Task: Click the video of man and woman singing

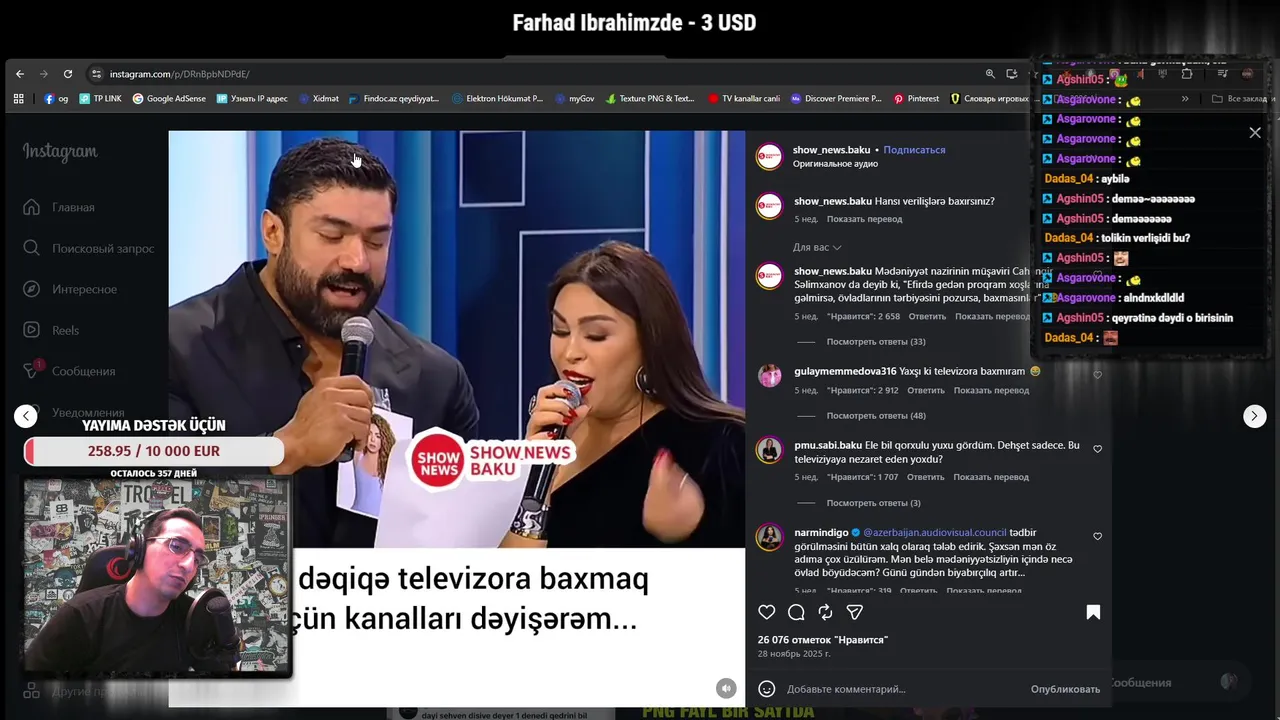Action: pos(457,339)
